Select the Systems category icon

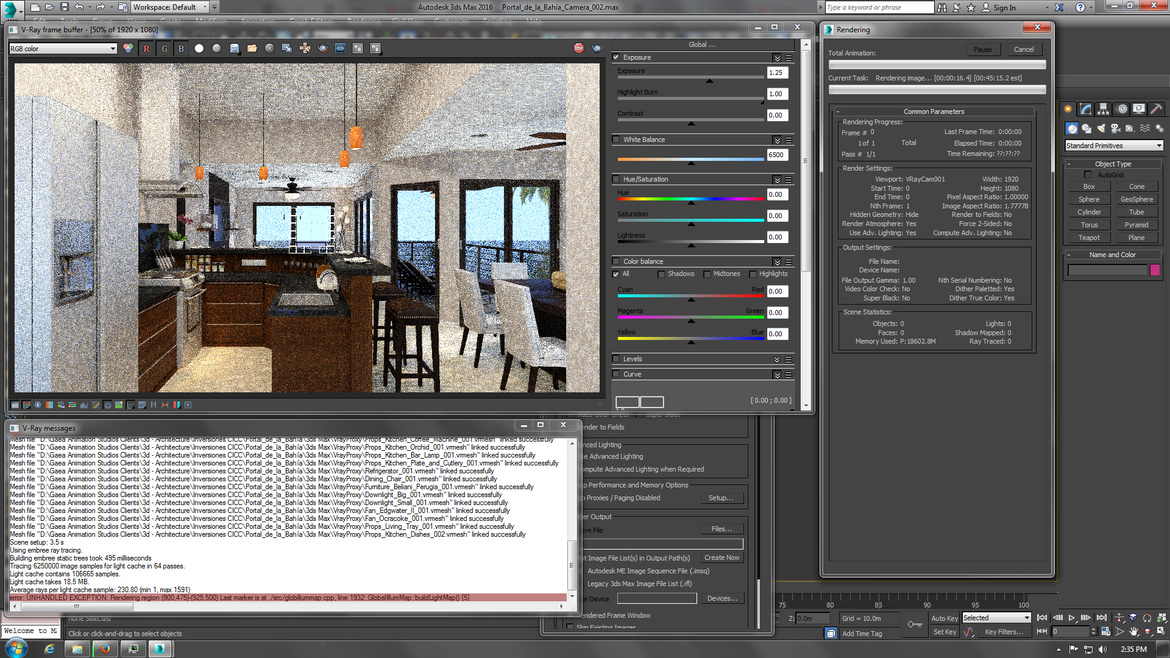(1160, 128)
